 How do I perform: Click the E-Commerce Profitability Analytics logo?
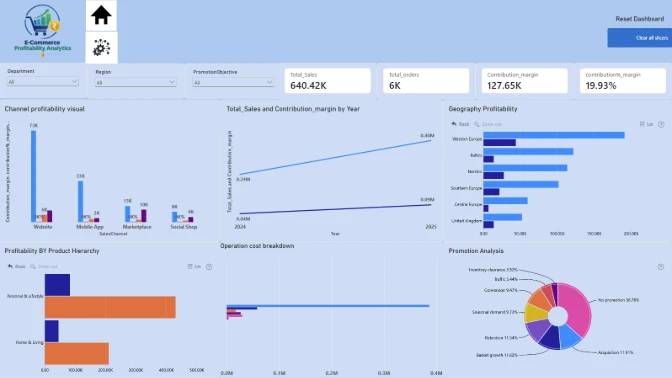[42, 30]
